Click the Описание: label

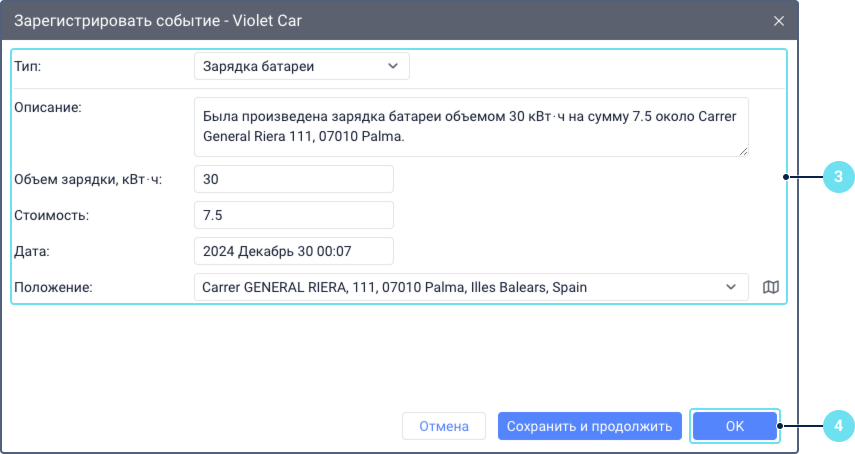click(47, 107)
